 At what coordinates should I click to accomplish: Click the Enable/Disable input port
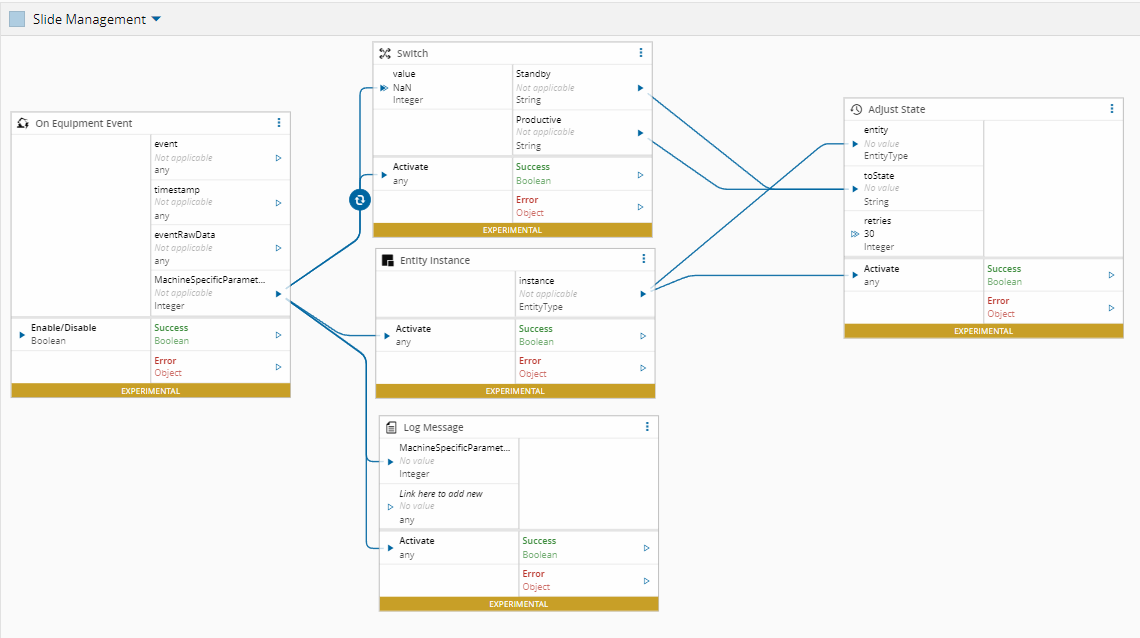point(22,334)
